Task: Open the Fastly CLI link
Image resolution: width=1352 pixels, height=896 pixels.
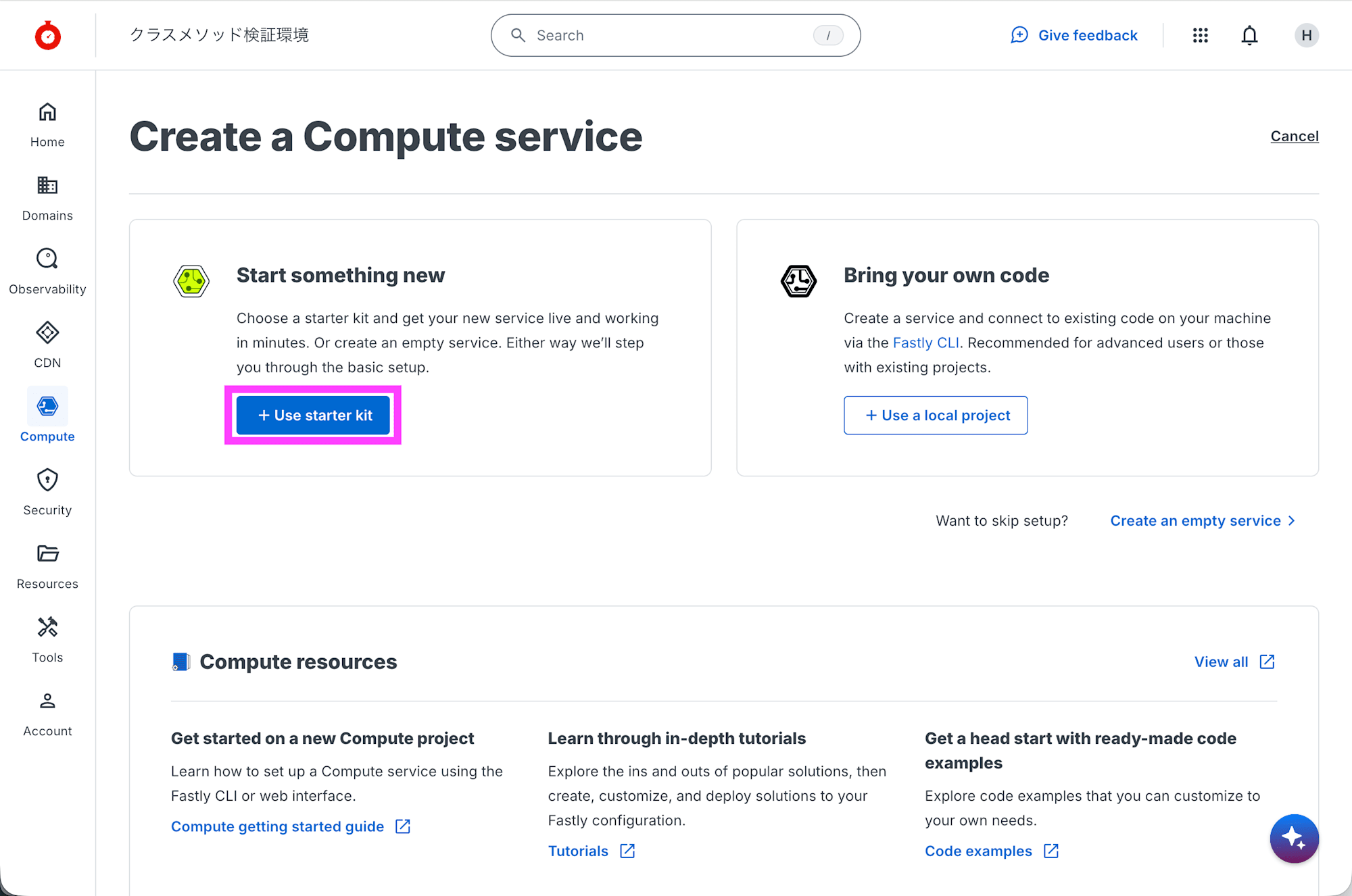Action: pos(925,343)
